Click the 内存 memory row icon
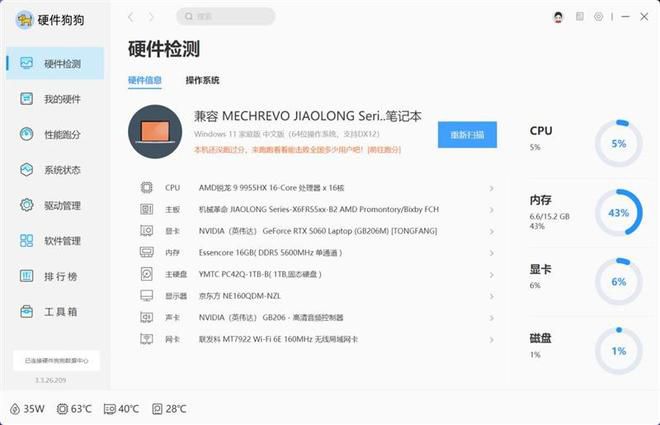 point(146,252)
